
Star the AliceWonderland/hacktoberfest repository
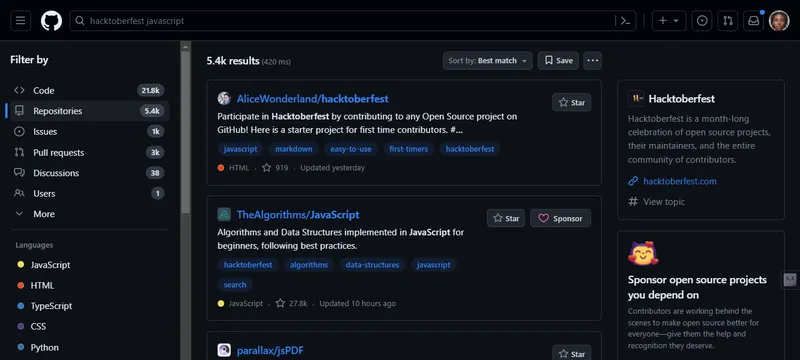tap(571, 102)
